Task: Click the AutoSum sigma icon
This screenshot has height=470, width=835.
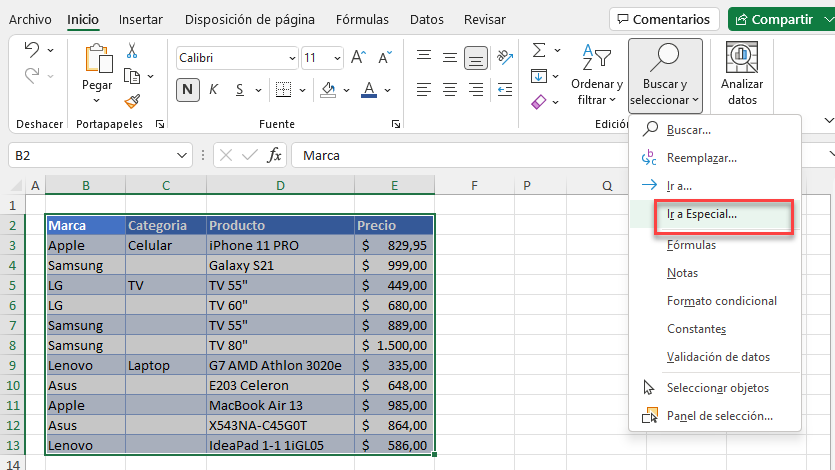Action: (x=539, y=50)
